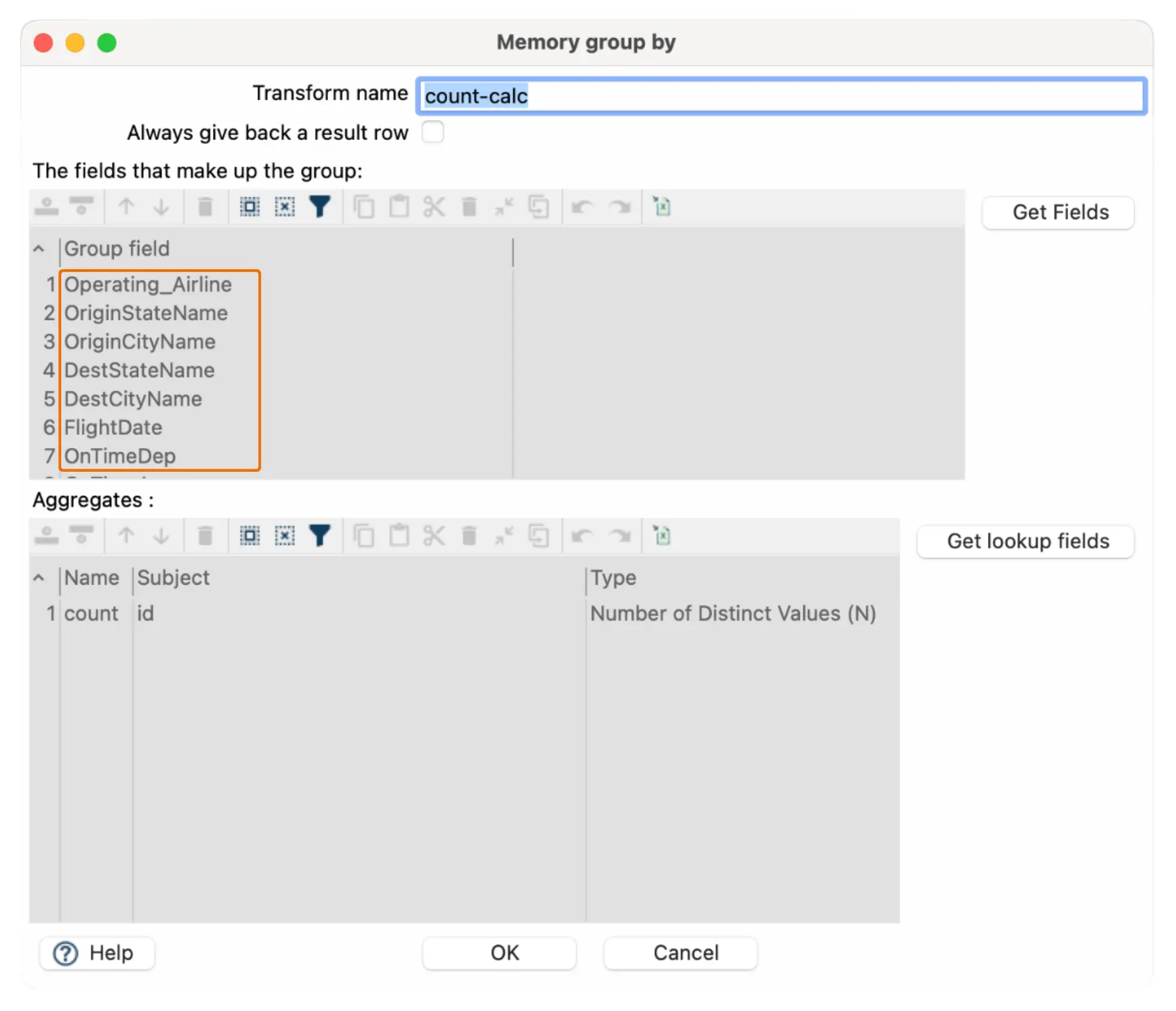The image size is (1176, 1011).
Task: Click the Subject column header in Aggregates
Action: [x=173, y=578]
